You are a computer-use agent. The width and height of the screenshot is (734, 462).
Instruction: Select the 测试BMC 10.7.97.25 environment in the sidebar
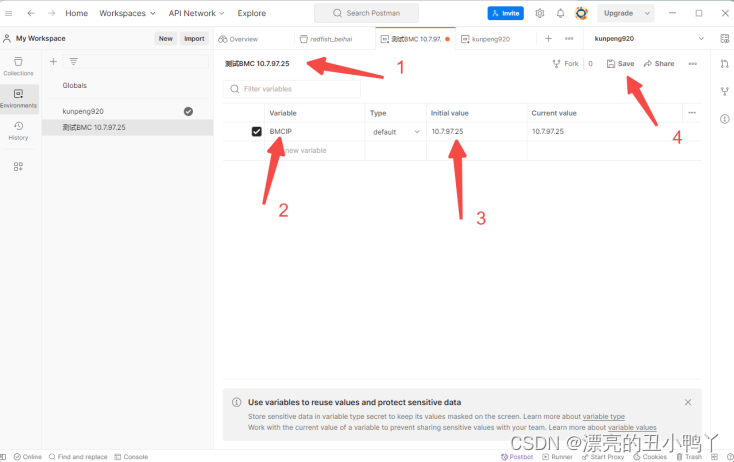pyautogui.click(x=127, y=127)
